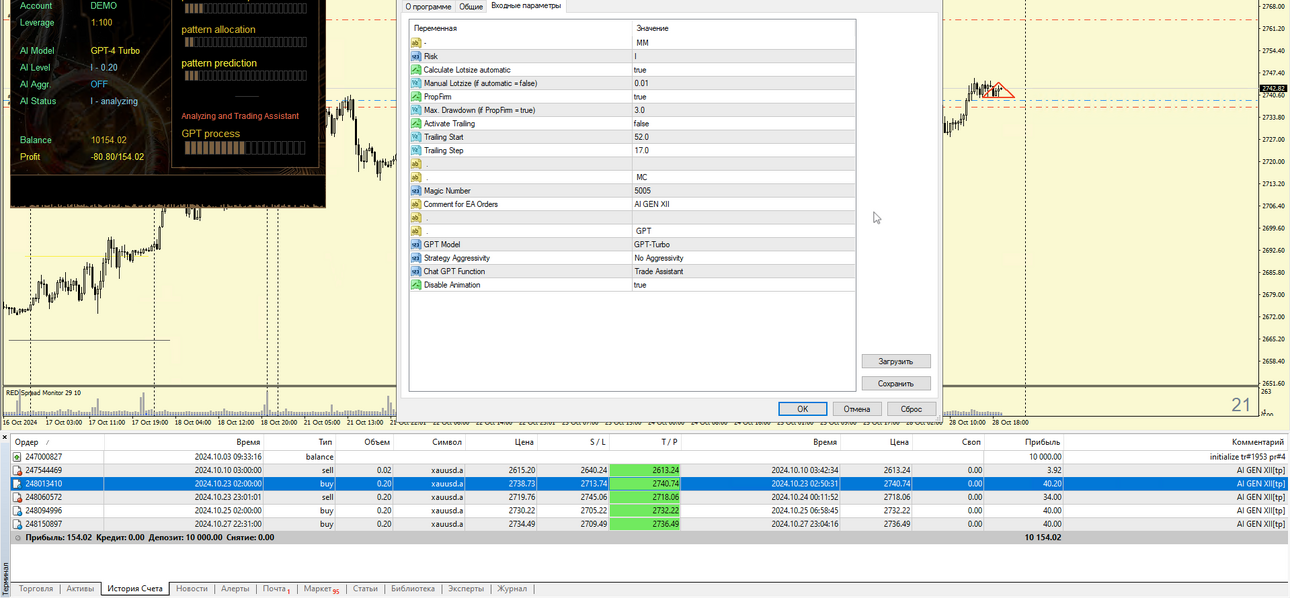Screen dimensions: 1290x598
Task: Click the S / L column header
Action: (598, 441)
